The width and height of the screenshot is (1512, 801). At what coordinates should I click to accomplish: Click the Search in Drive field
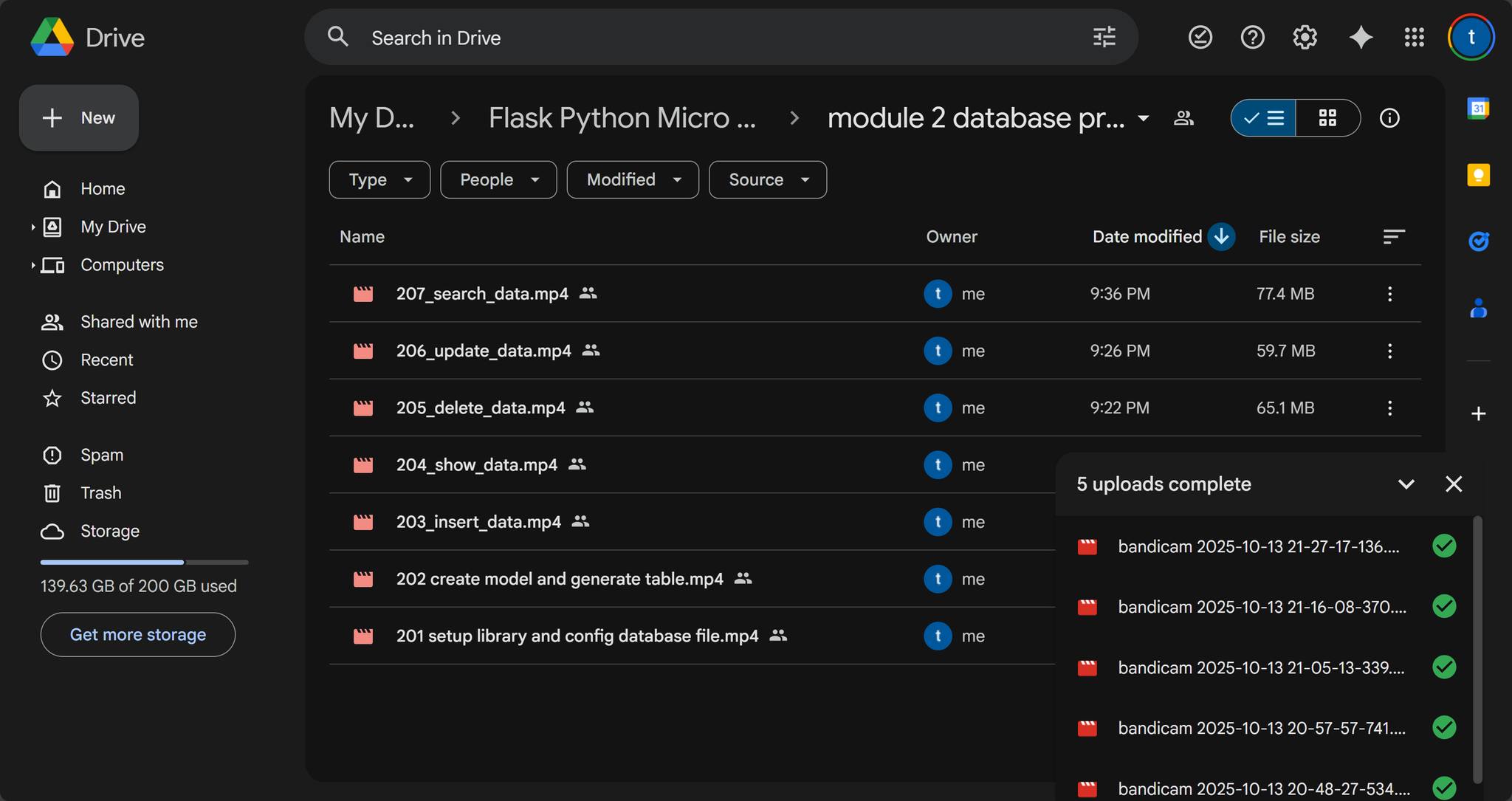tap(721, 37)
